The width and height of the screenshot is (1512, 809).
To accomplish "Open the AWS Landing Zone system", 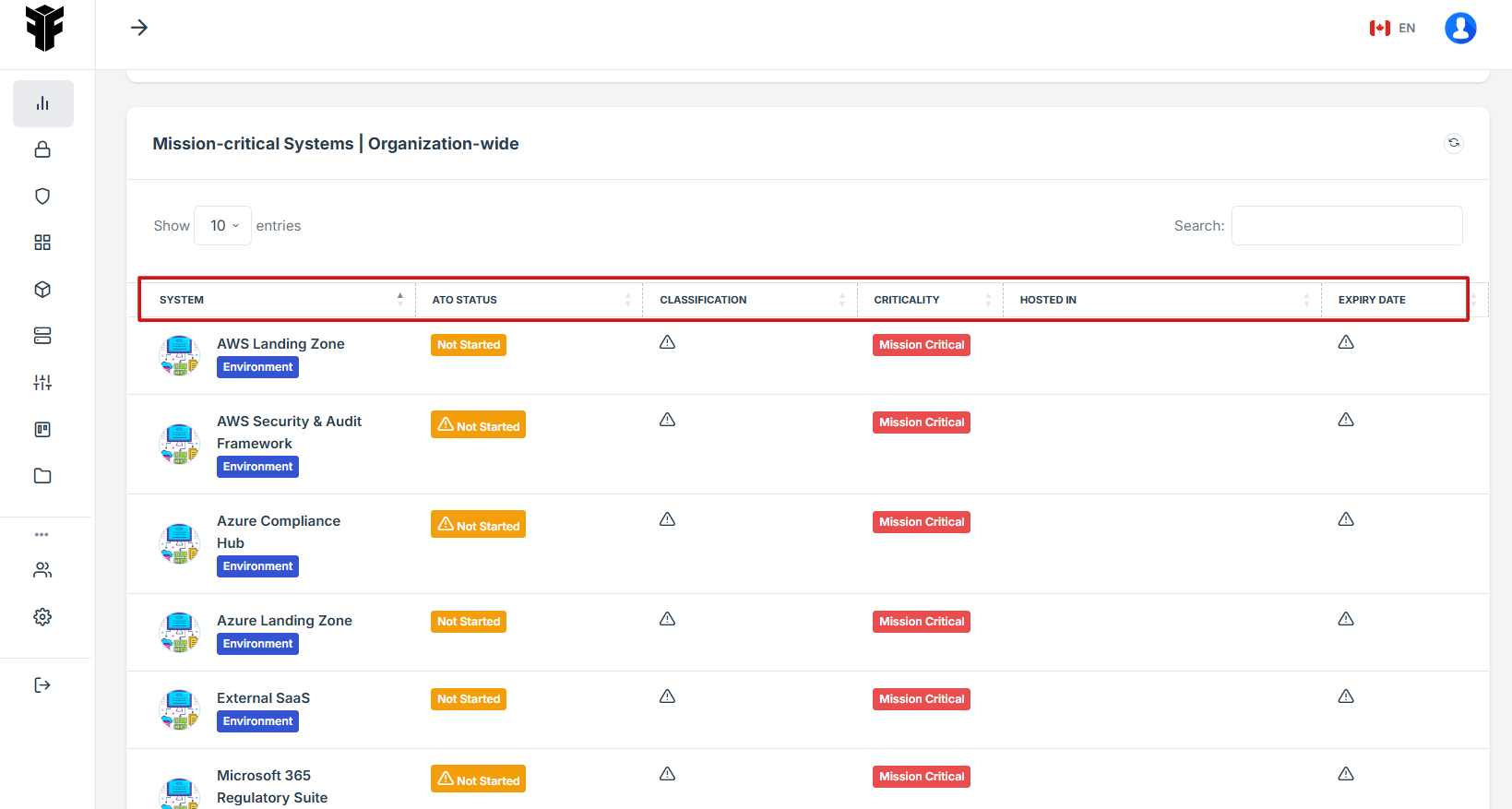I will pos(280,344).
